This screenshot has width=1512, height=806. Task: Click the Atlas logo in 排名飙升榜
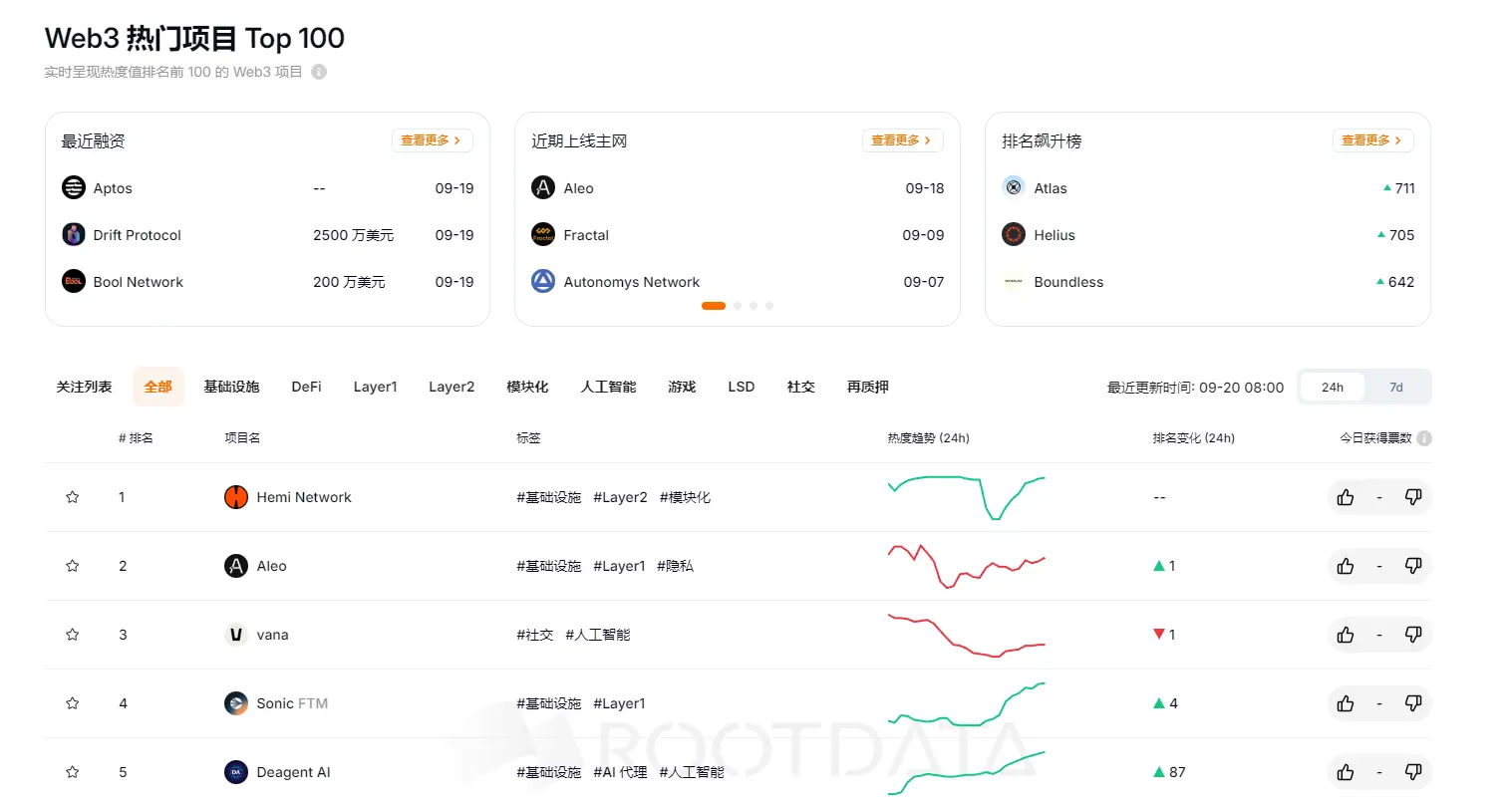[1014, 187]
